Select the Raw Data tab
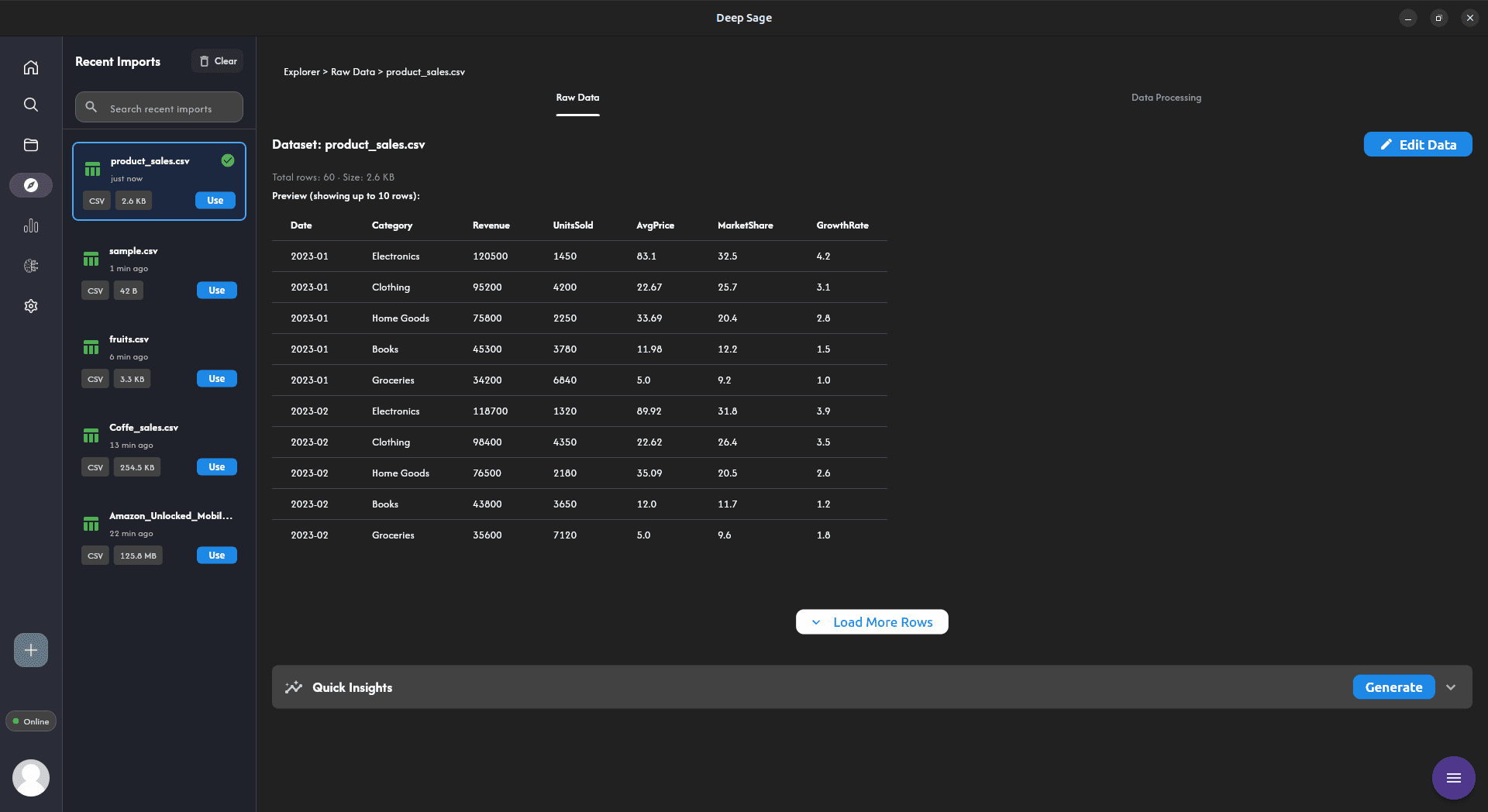The height and width of the screenshot is (812, 1488). tap(577, 98)
